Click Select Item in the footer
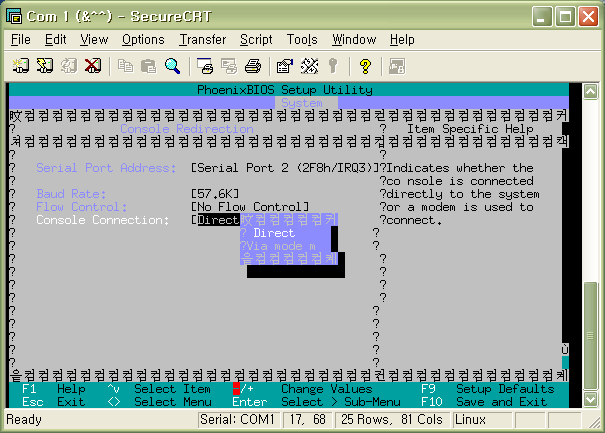Screen dimensions: 605x433 [172, 389]
